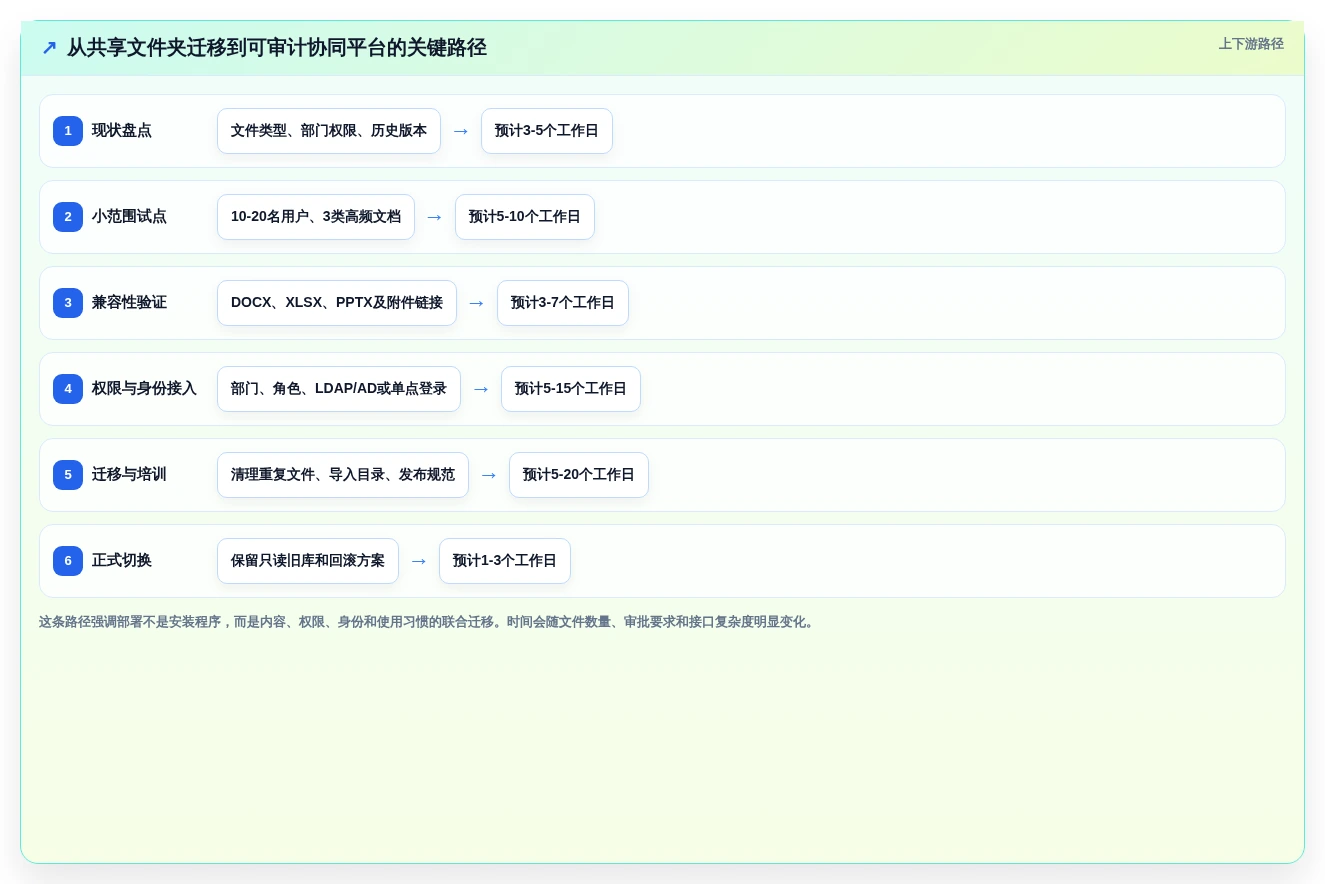This screenshot has width=1325, height=884.
Task: Click the step number 5 badge
Action: 68,475
